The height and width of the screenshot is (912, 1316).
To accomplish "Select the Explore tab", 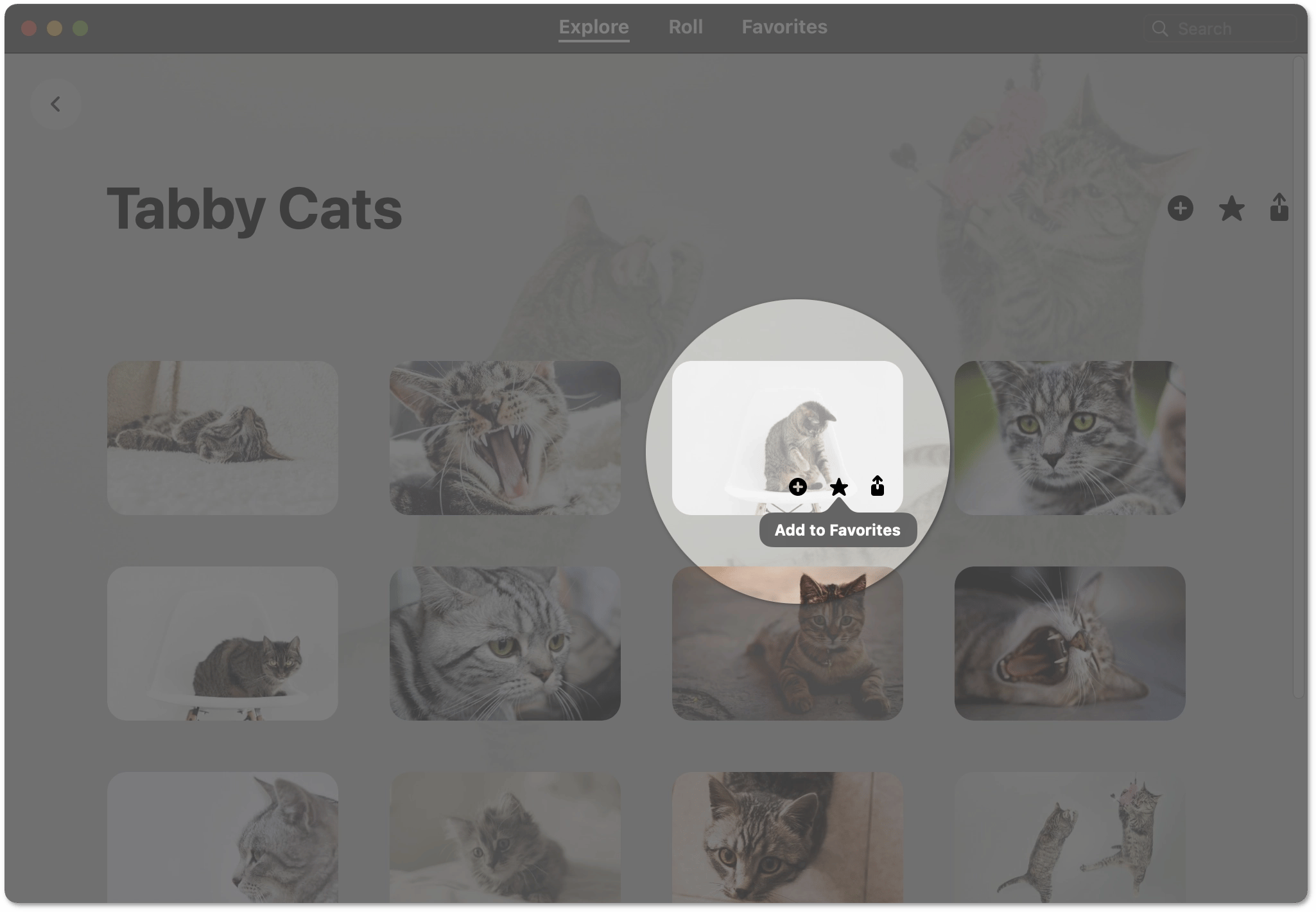I will [593, 27].
